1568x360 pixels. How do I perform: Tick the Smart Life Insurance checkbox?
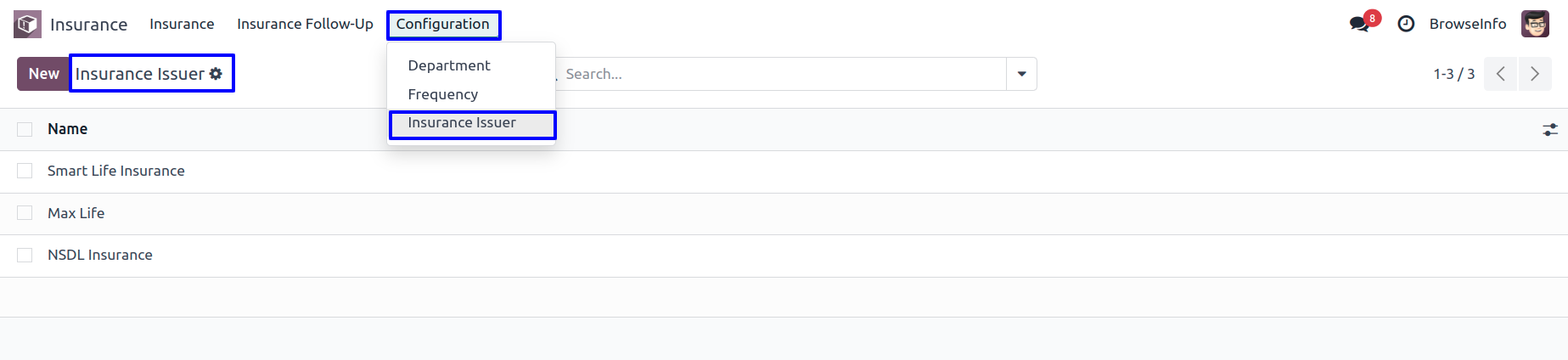(x=25, y=171)
